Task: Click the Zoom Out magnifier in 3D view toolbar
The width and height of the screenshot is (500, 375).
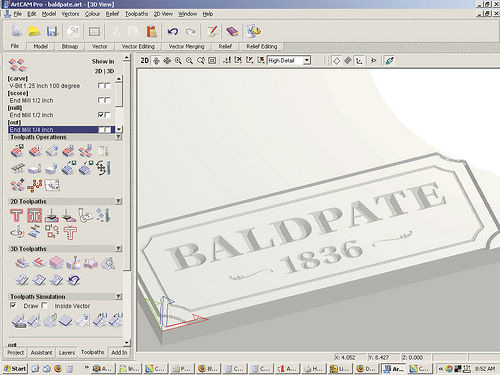Action: (x=189, y=60)
